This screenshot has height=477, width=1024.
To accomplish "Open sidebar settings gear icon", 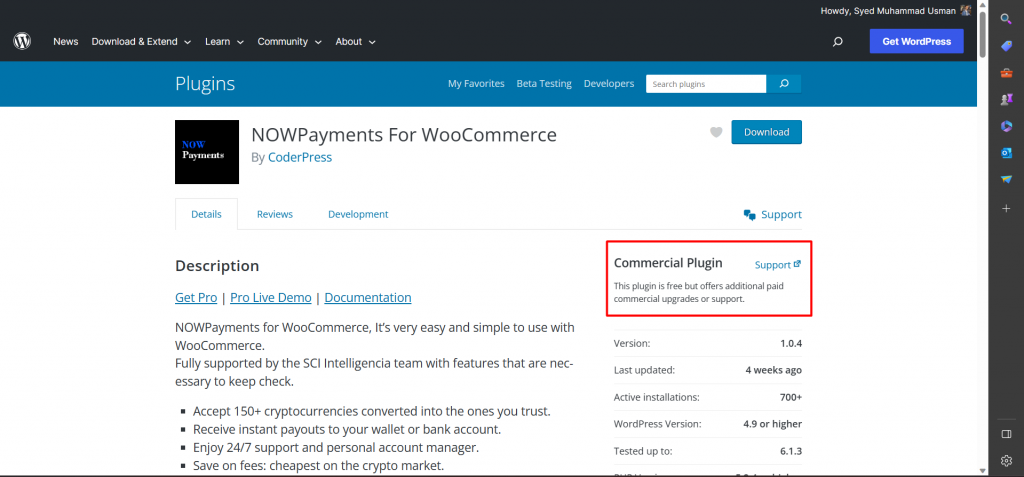I will tap(1006, 461).
